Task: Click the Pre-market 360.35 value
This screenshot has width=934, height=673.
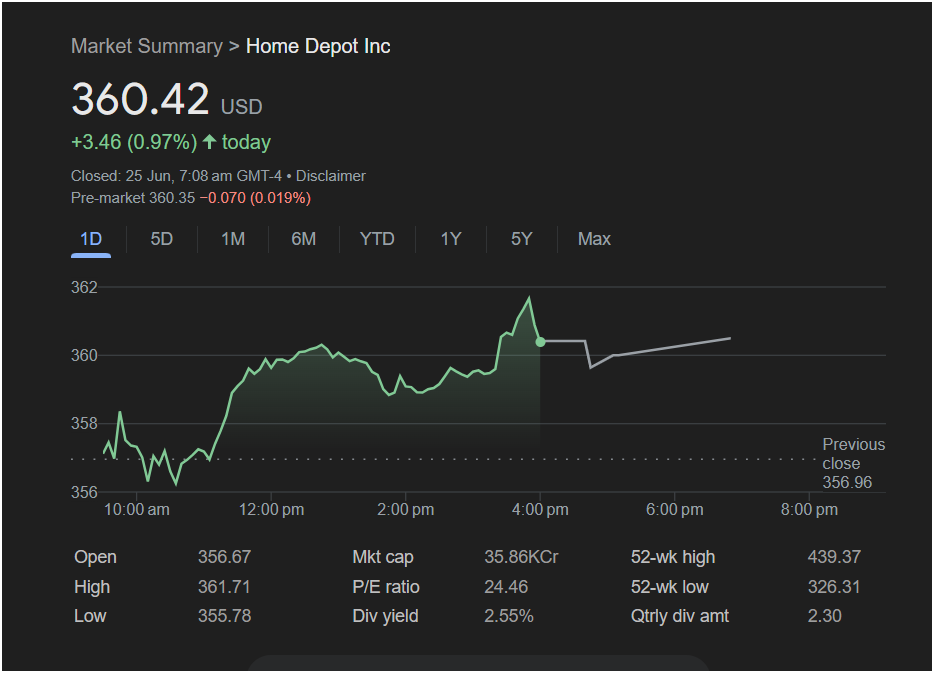Action: (x=133, y=198)
